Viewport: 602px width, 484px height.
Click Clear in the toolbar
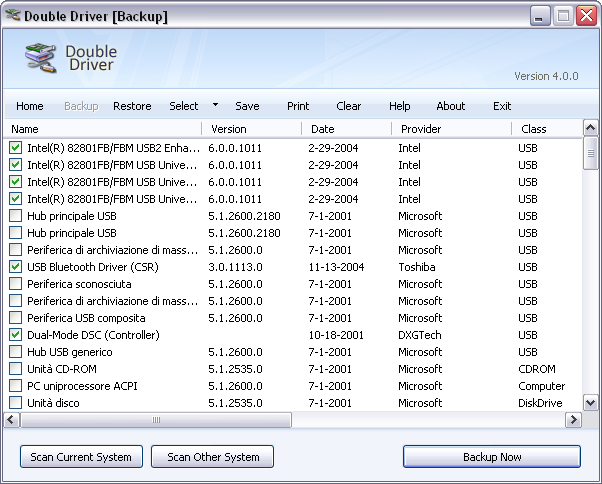(x=349, y=106)
